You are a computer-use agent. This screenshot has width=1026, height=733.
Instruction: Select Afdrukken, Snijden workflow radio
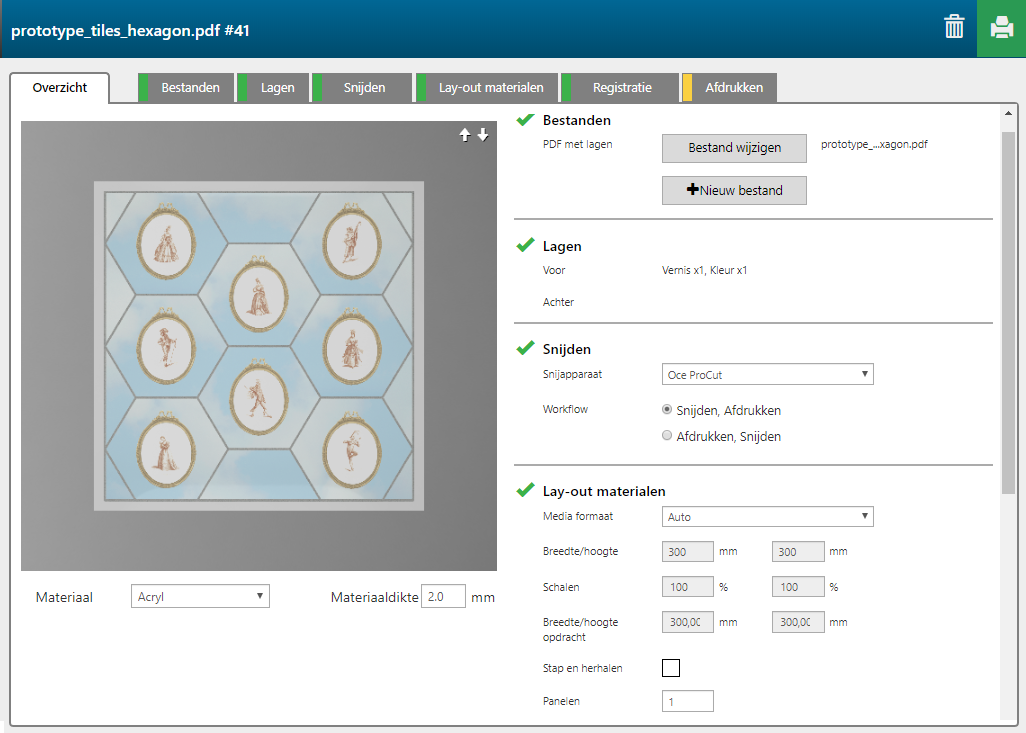pos(667,435)
